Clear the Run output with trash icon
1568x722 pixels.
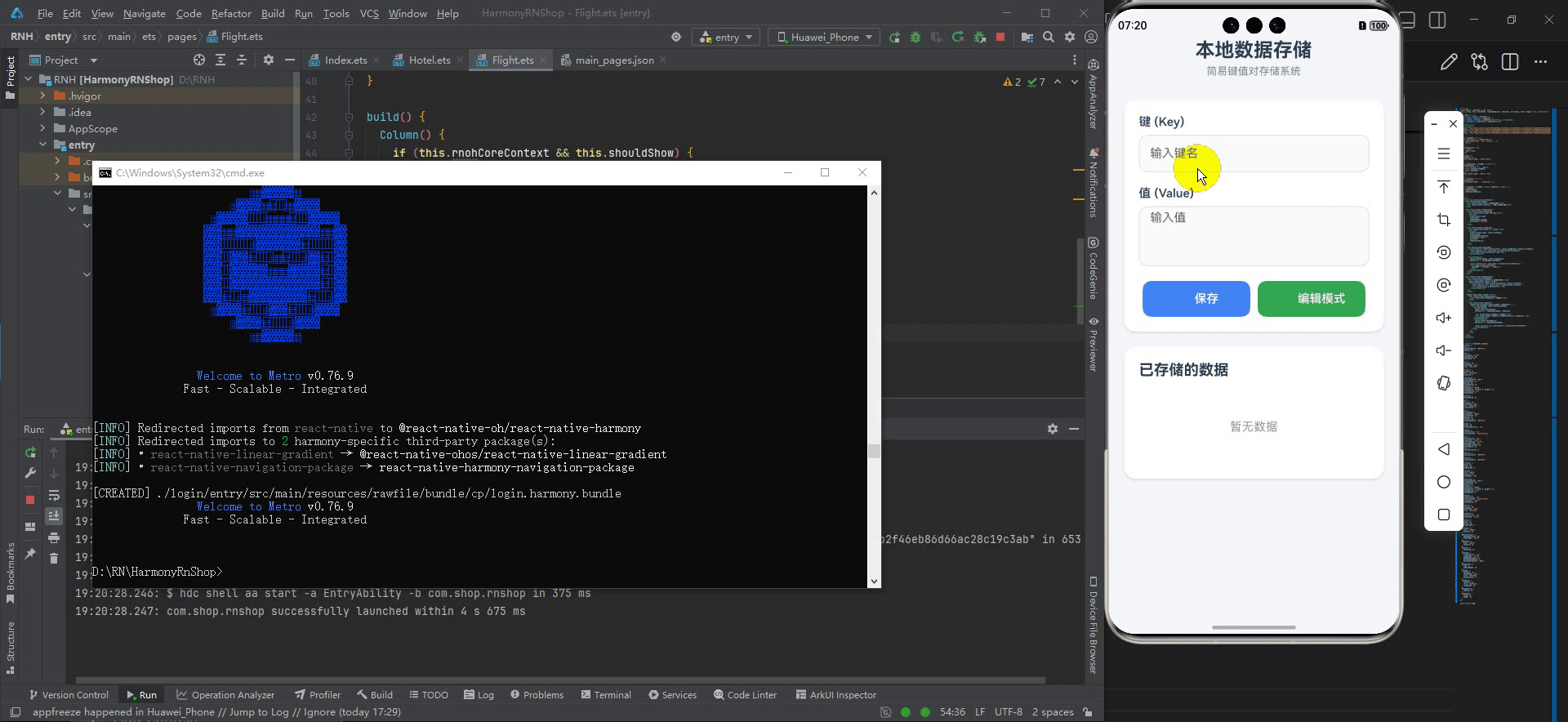tap(54, 558)
